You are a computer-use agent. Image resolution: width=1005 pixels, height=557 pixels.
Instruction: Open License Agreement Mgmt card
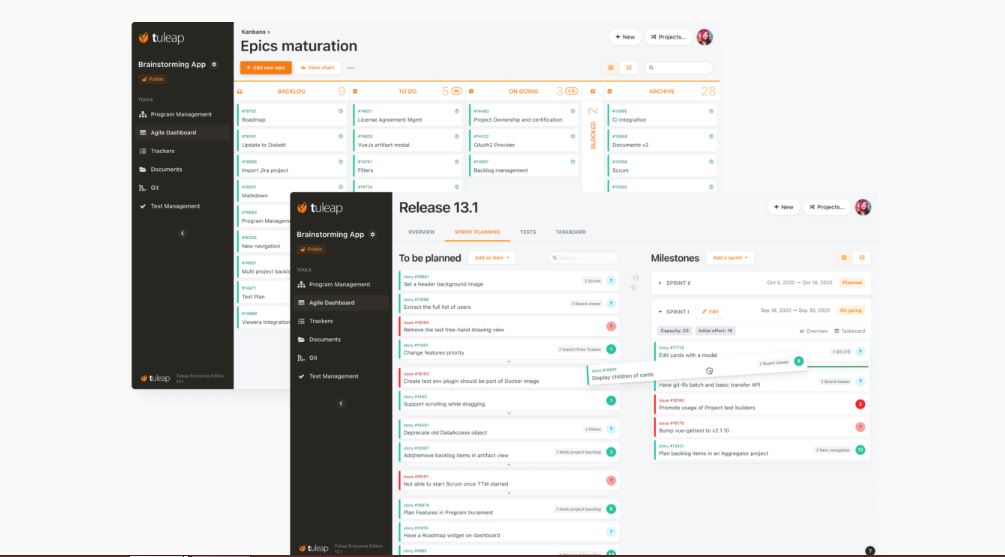(x=407, y=115)
